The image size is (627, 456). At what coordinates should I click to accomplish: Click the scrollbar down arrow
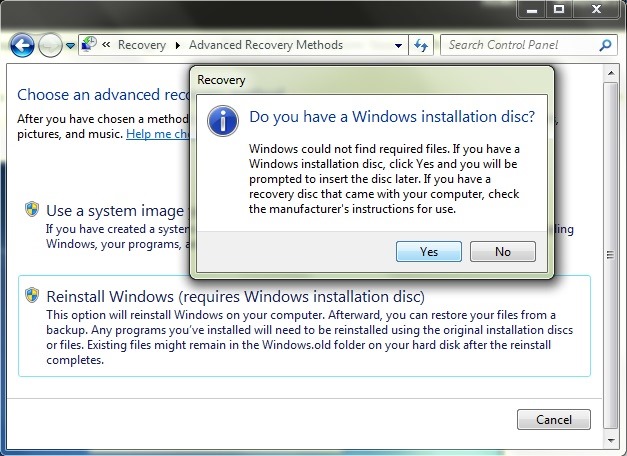tap(611, 440)
